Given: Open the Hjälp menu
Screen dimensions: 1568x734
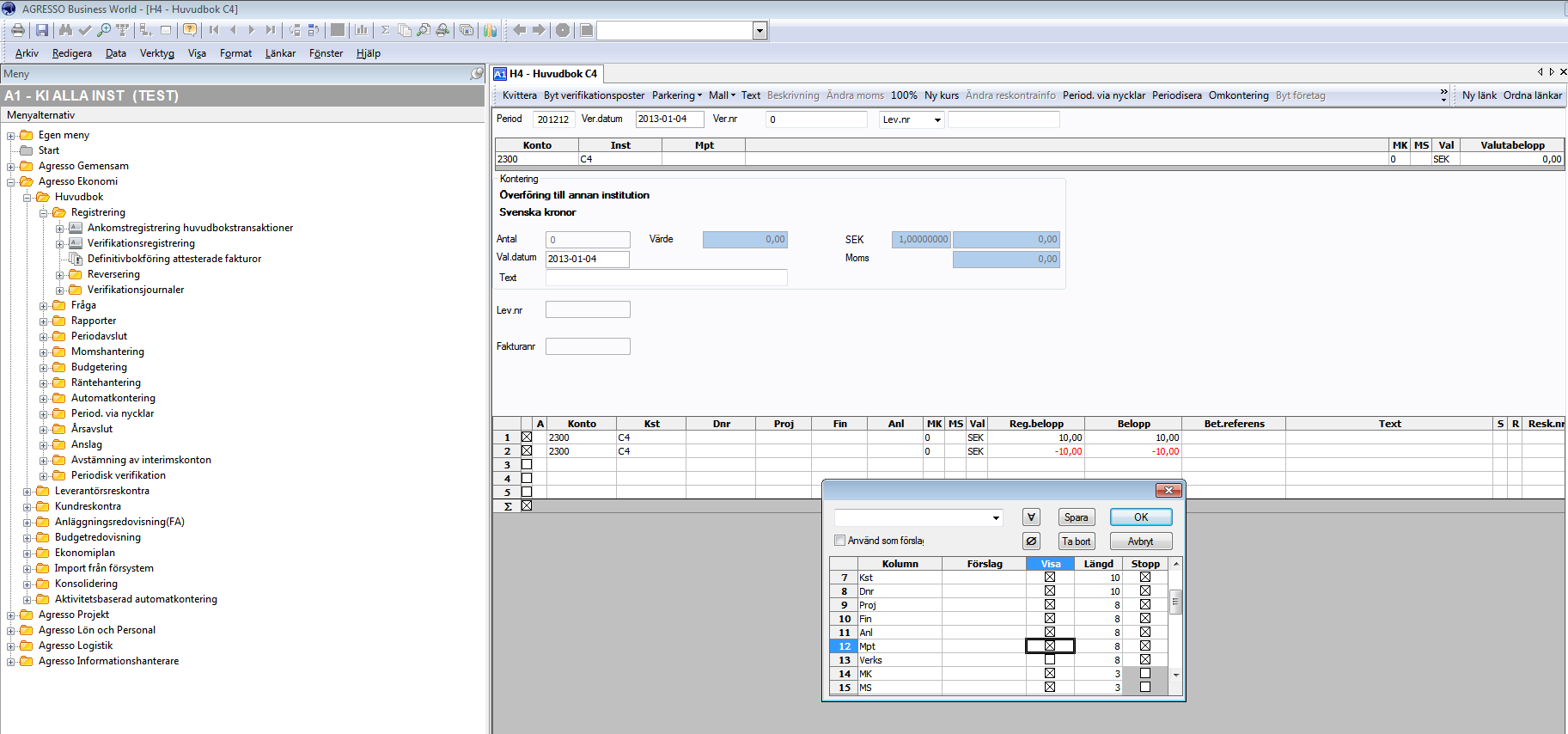Looking at the screenshot, I should [x=369, y=53].
